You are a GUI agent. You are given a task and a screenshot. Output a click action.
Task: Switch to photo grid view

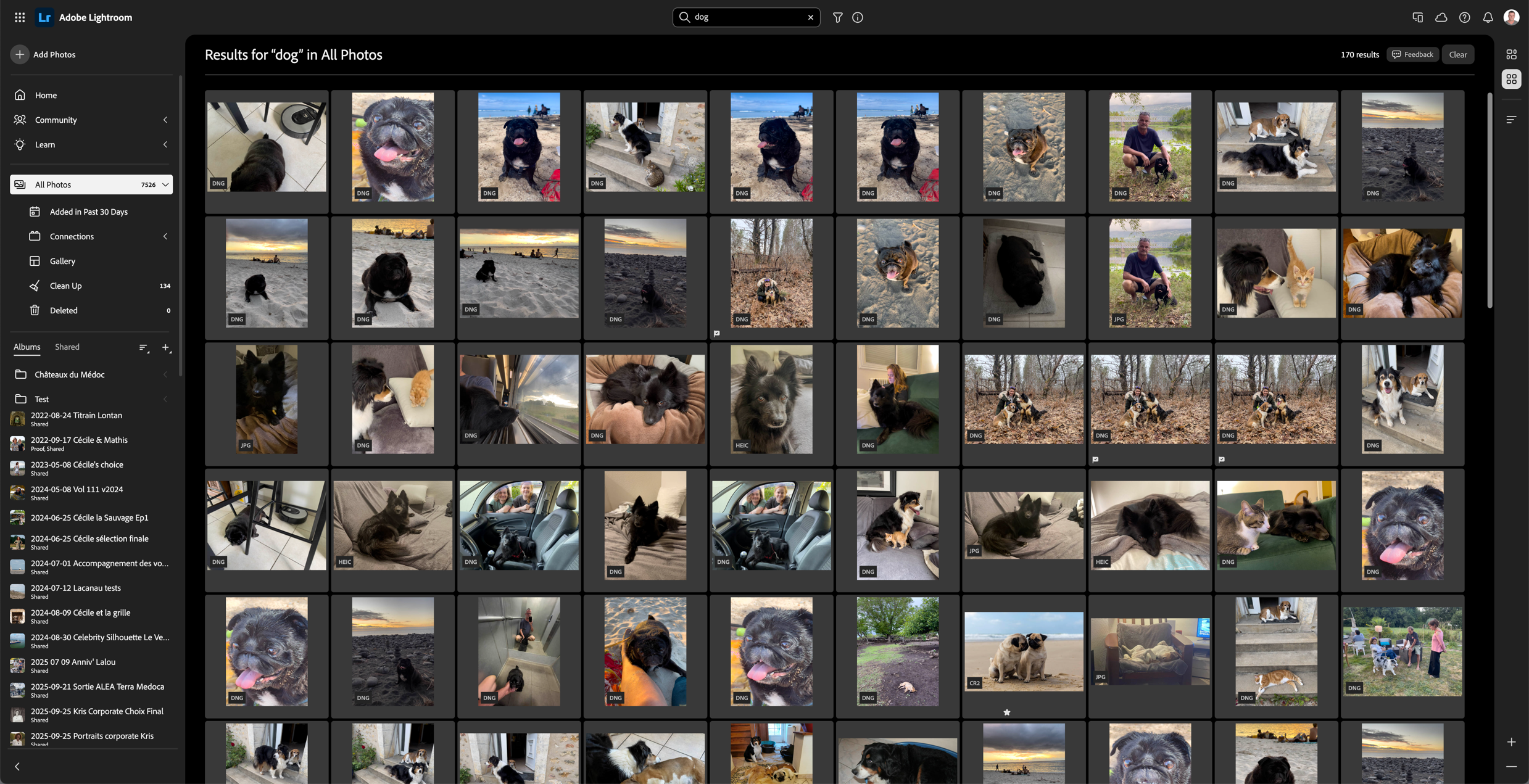tap(1511, 55)
